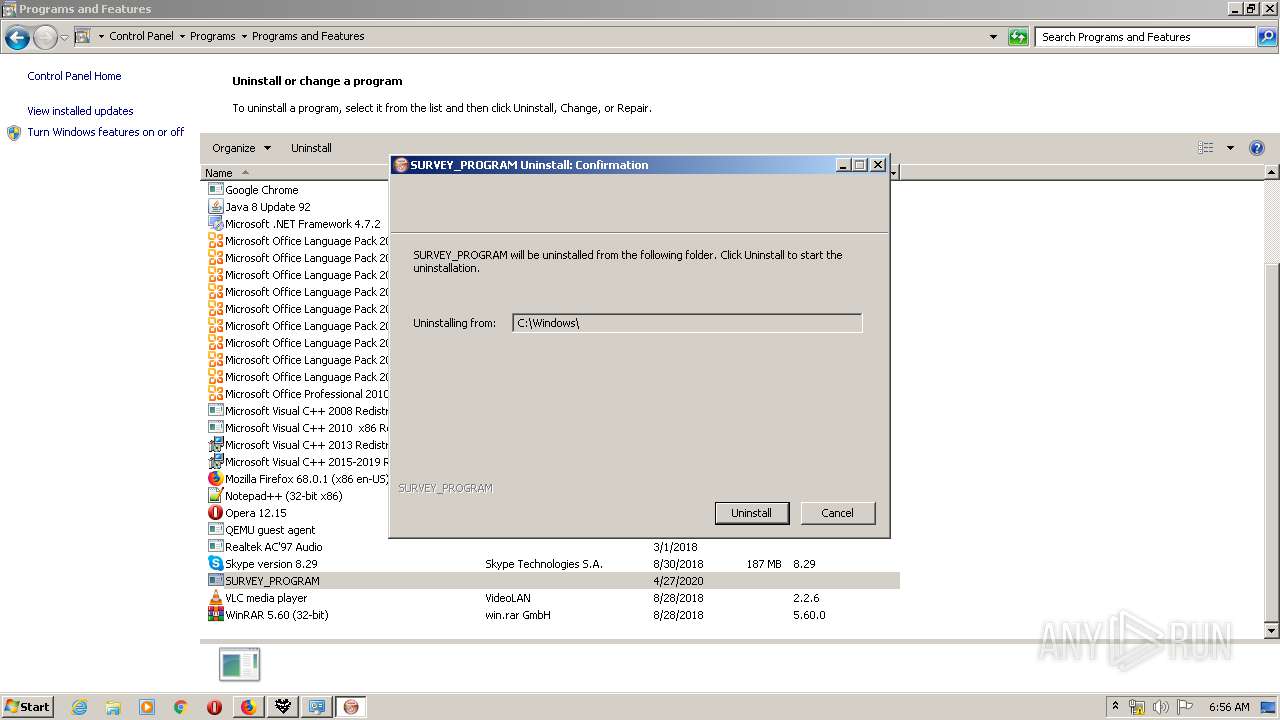Image resolution: width=1280 pixels, height=720 pixels.
Task: Change the view with the views icon
Action: (x=1205, y=148)
